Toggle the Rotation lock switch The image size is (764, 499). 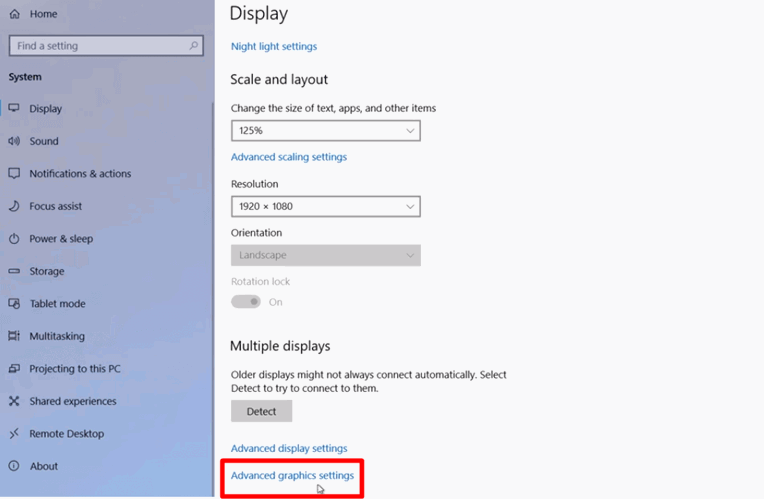(246, 302)
